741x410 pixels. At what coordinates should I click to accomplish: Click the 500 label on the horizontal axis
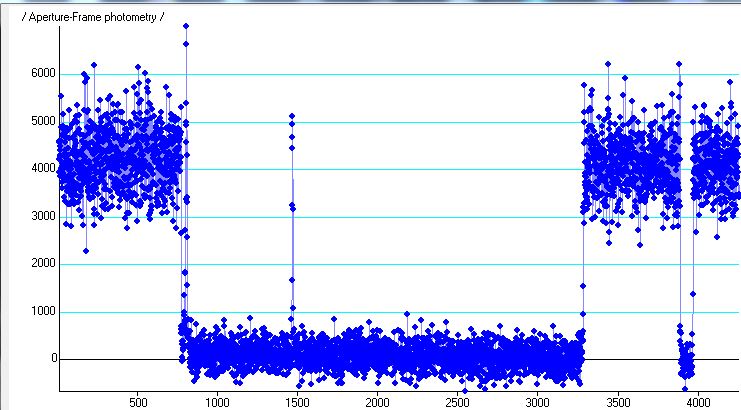(x=138, y=402)
